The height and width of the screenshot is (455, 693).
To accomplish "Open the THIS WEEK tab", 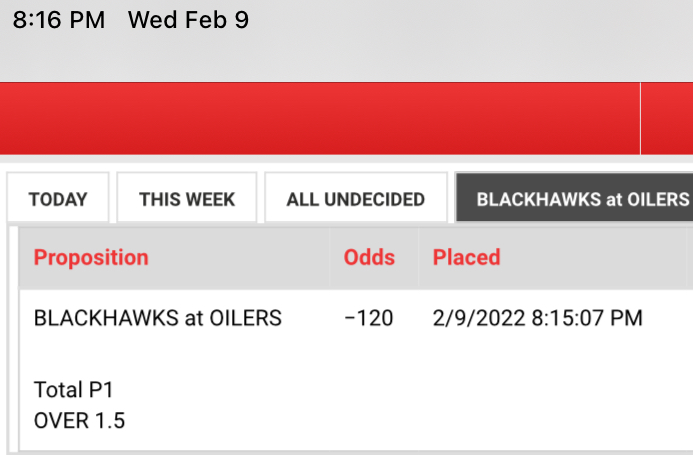I will click(x=187, y=199).
